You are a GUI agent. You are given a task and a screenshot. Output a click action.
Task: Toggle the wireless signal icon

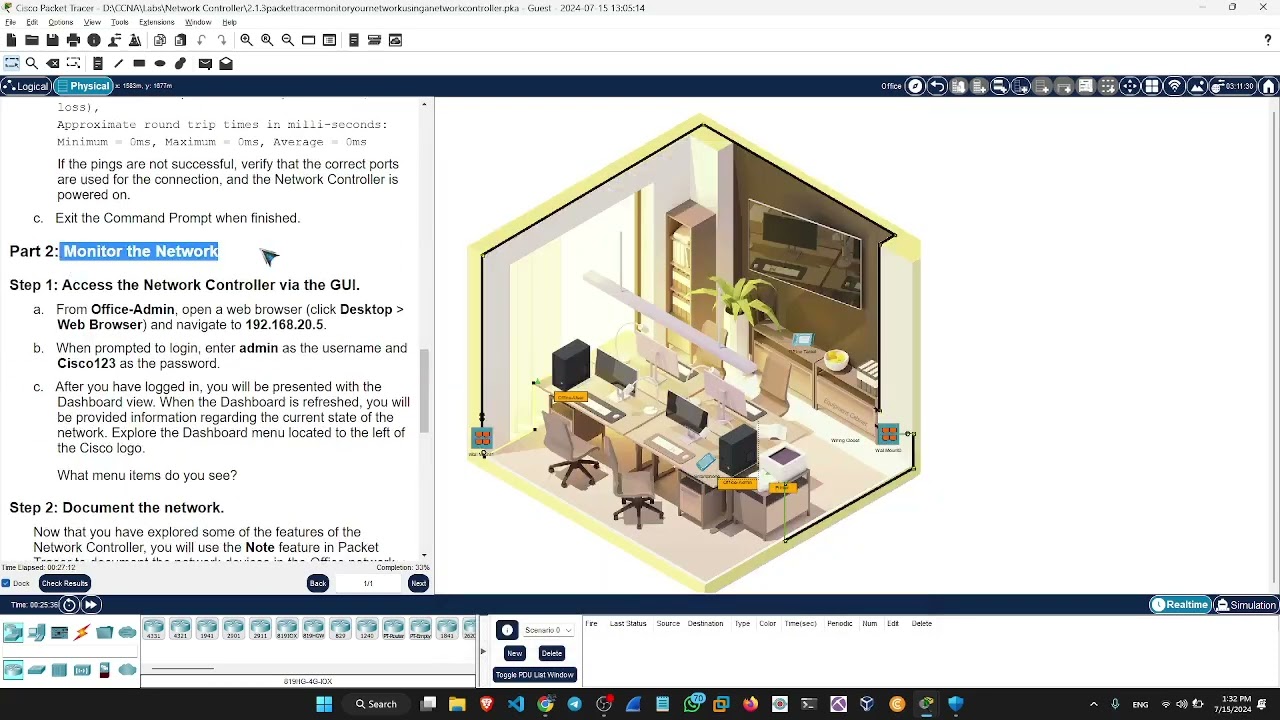click(1175, 86)
